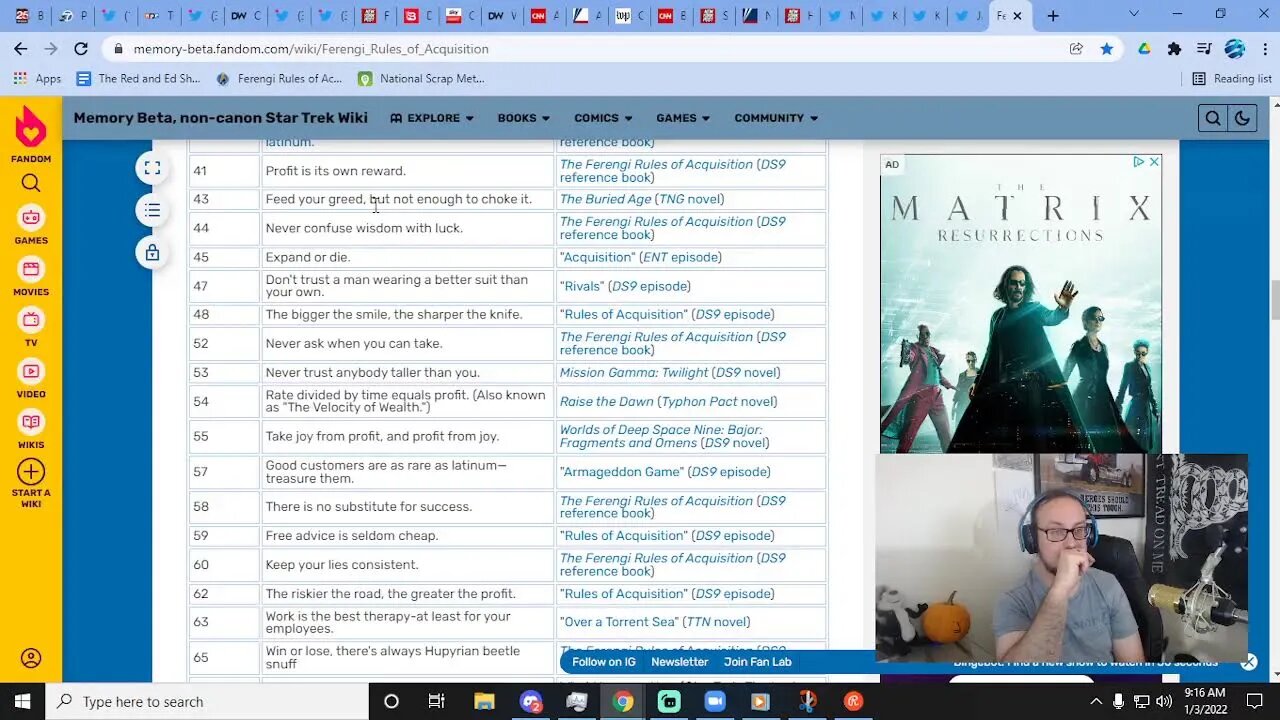1280x720 pixels.
Task: Open Worlds of Deep Space Nine link
Action: click(661, 436)
